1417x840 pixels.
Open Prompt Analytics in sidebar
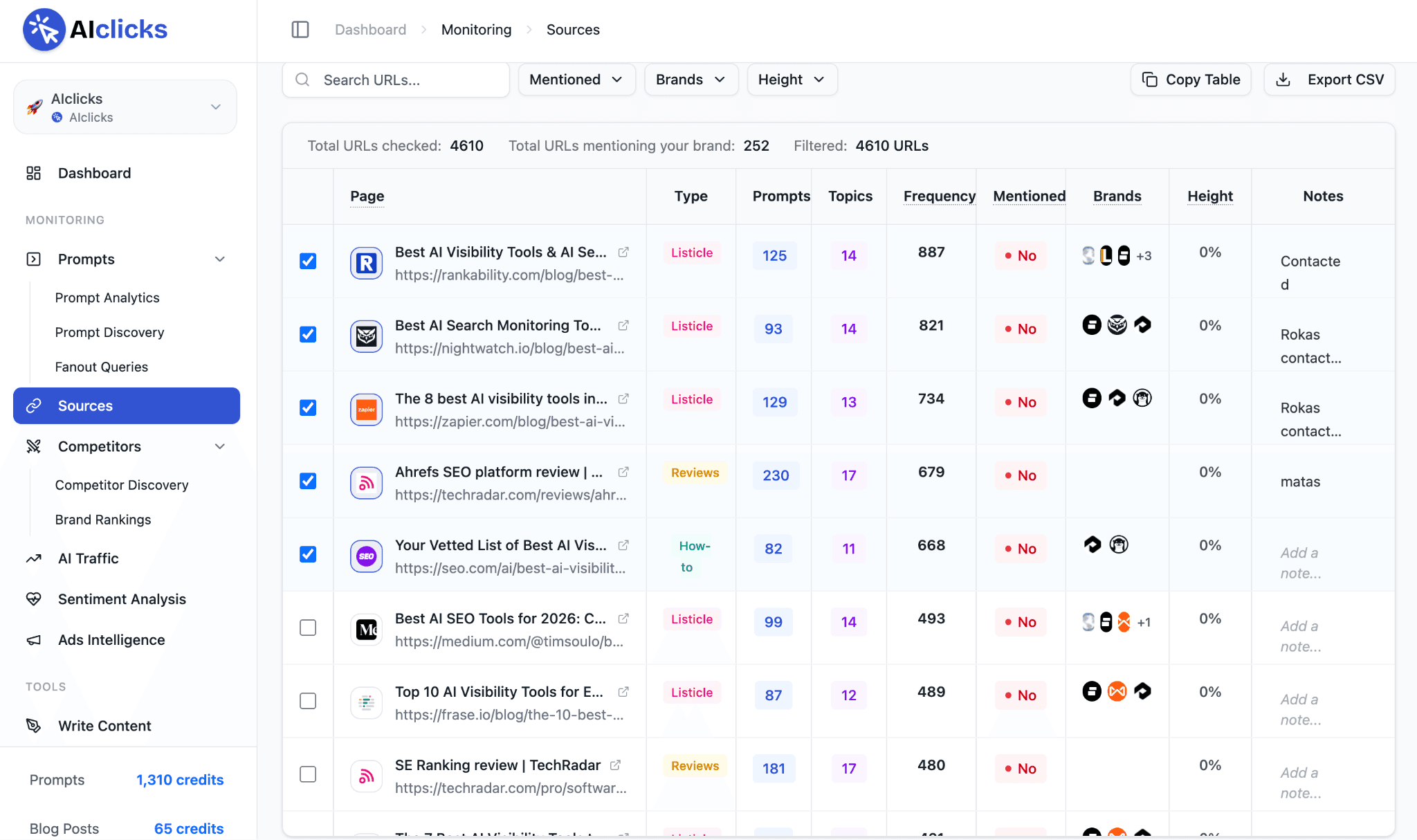(x=107, y=298)
